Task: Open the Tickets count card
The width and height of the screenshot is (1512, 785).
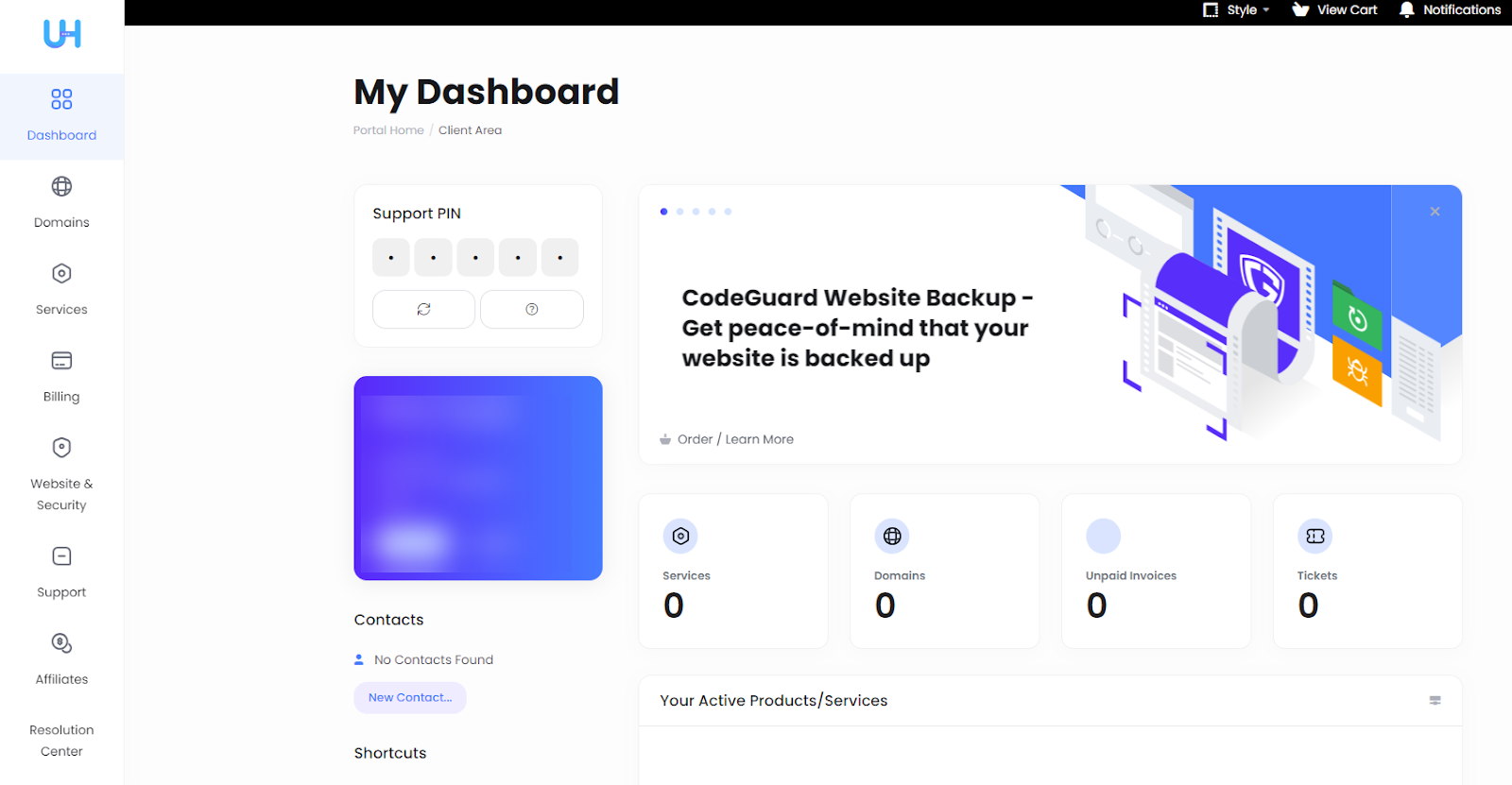Action: 1368,571
